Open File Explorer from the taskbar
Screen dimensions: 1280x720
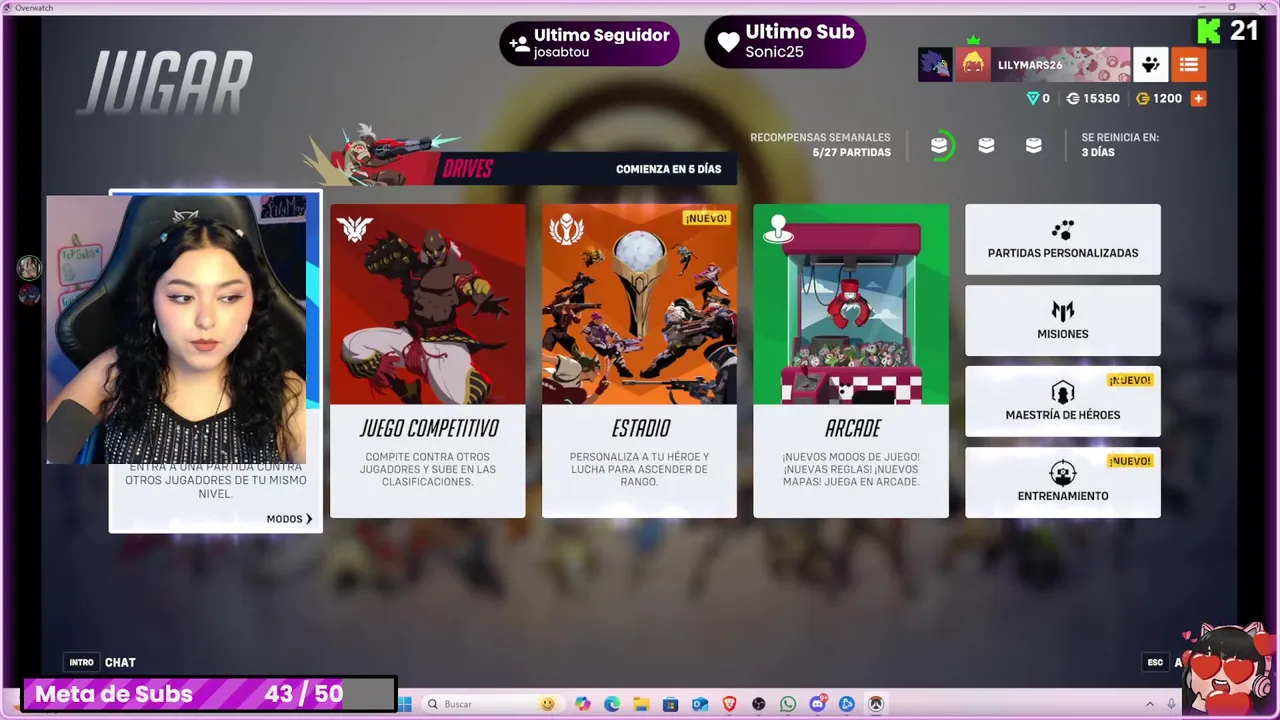pyautogui.click(x=641, y=704)
